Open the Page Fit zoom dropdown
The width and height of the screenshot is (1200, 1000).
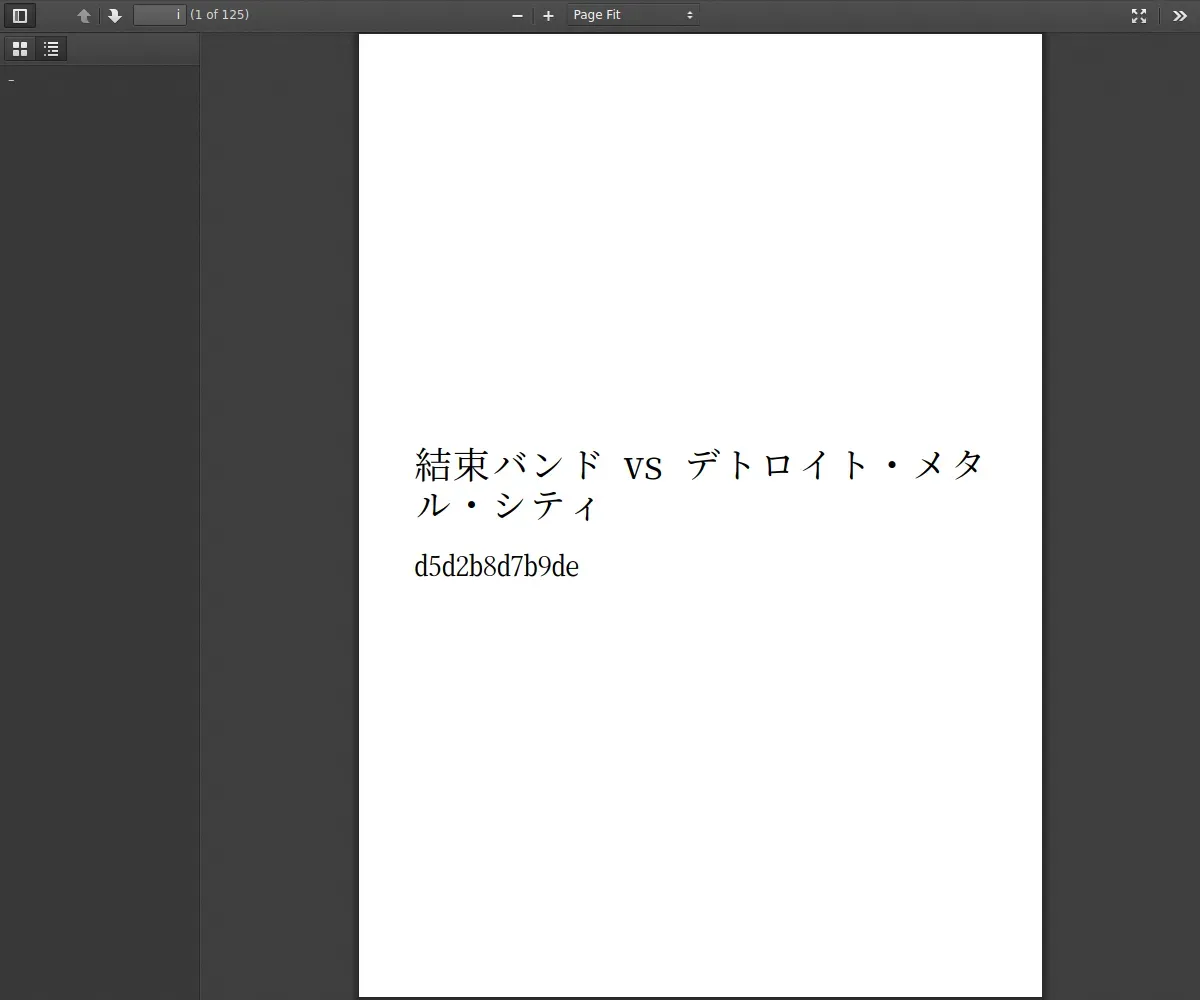[633, 15]
